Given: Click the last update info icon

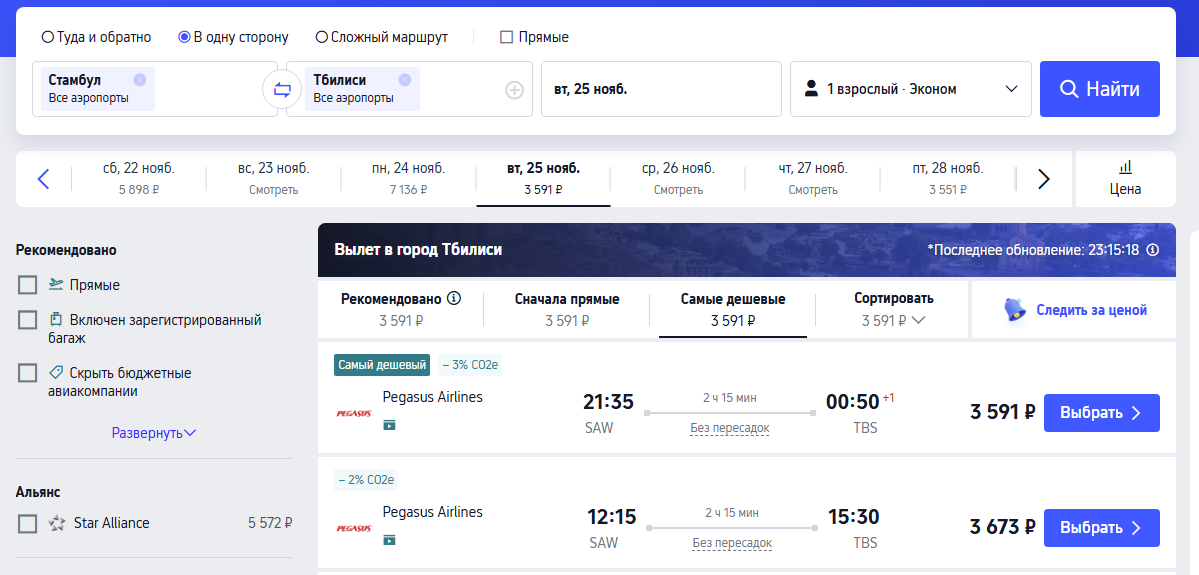Looking at the screenshot, I should coord(1153,250).
